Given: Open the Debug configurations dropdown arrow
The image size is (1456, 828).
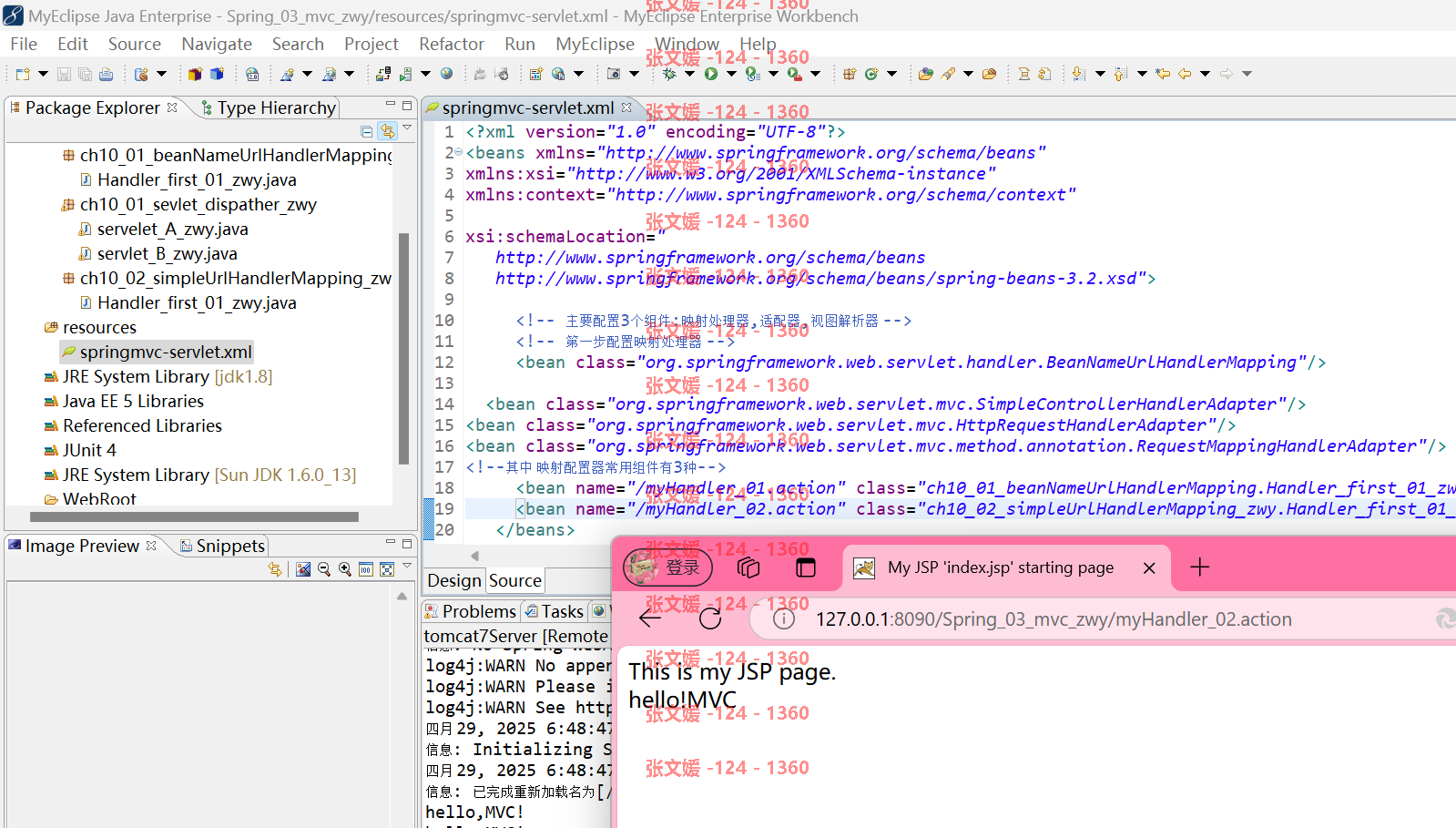Looking at the screenshot, I should 689,74.
